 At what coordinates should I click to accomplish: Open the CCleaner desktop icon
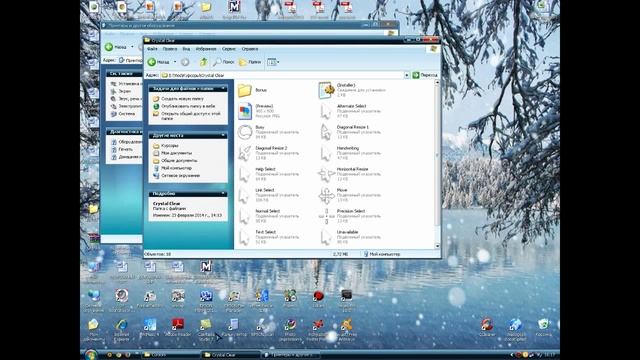tap(487, 327)
